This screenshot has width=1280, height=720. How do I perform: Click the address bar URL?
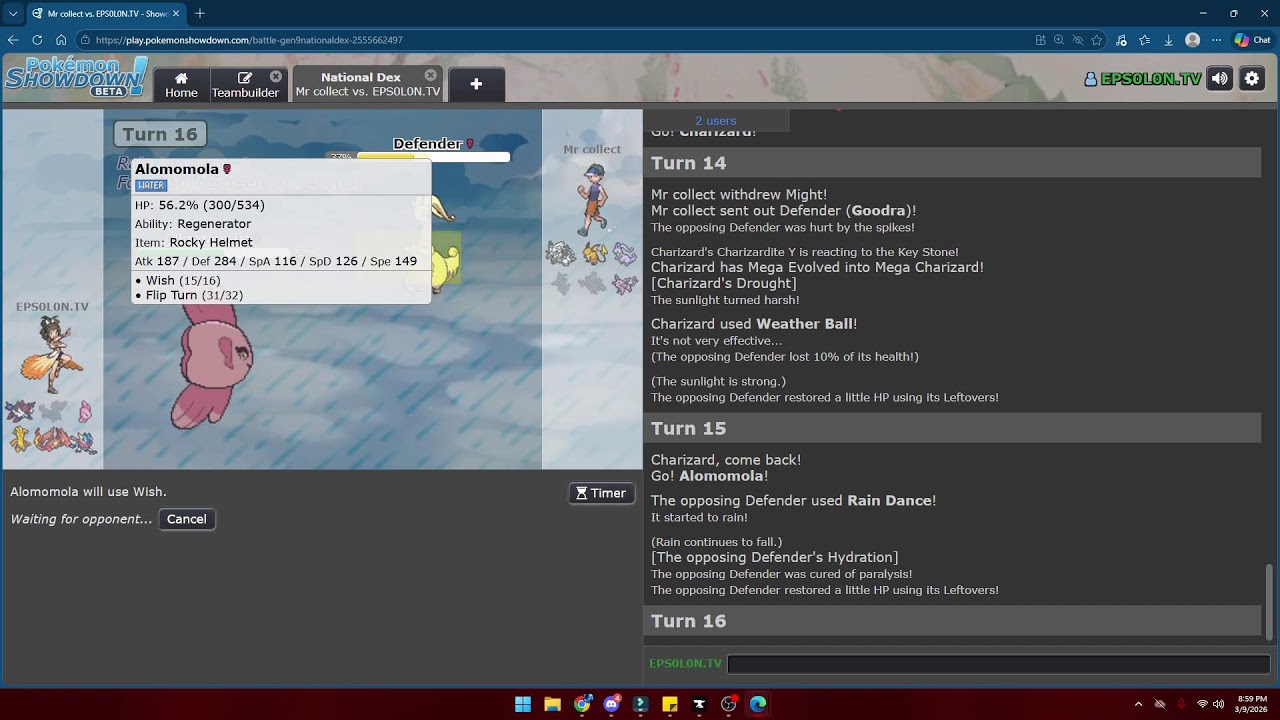(249, 40)
